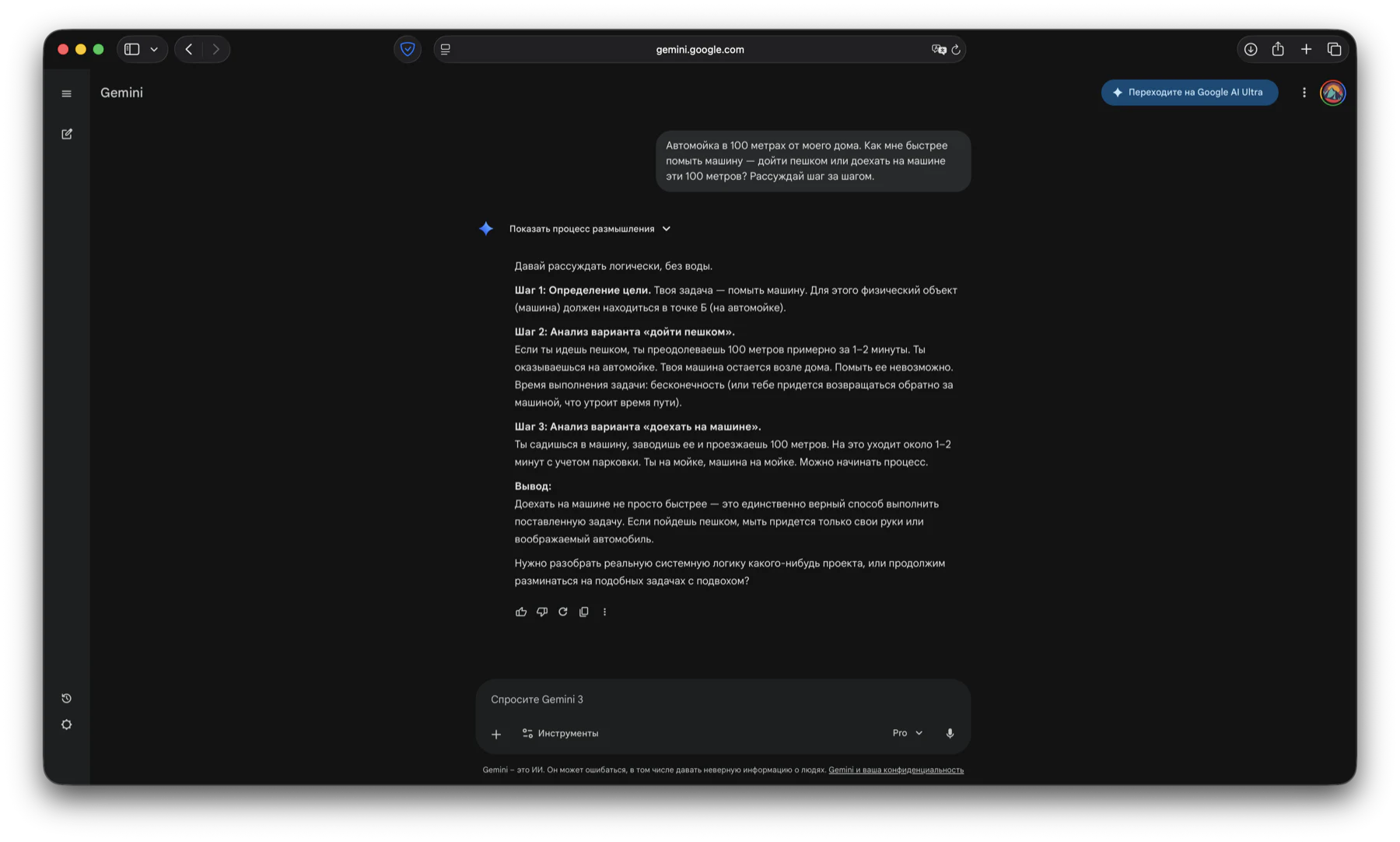Open more options under the response
Image resolution: width=1400 pixels, height=842 pixels.
[x=604, y=612]
